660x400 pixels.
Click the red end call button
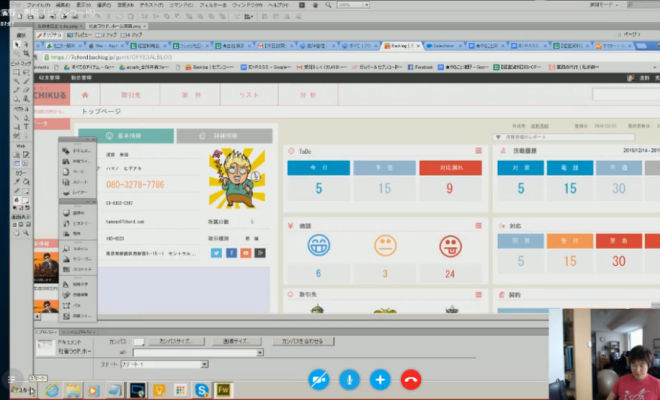tap(410, 379)
